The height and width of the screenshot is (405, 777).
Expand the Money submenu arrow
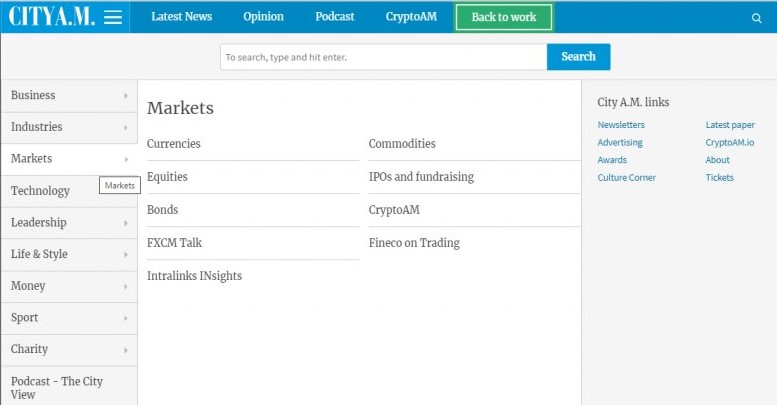125,286
